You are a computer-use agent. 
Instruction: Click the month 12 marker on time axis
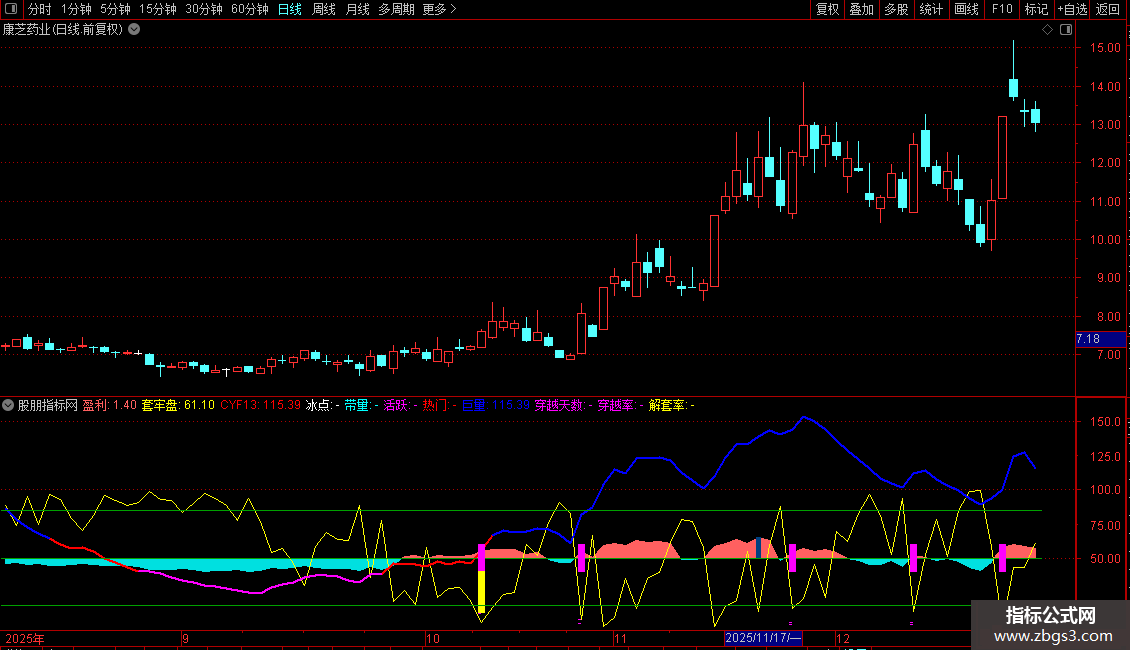point(842,638)
